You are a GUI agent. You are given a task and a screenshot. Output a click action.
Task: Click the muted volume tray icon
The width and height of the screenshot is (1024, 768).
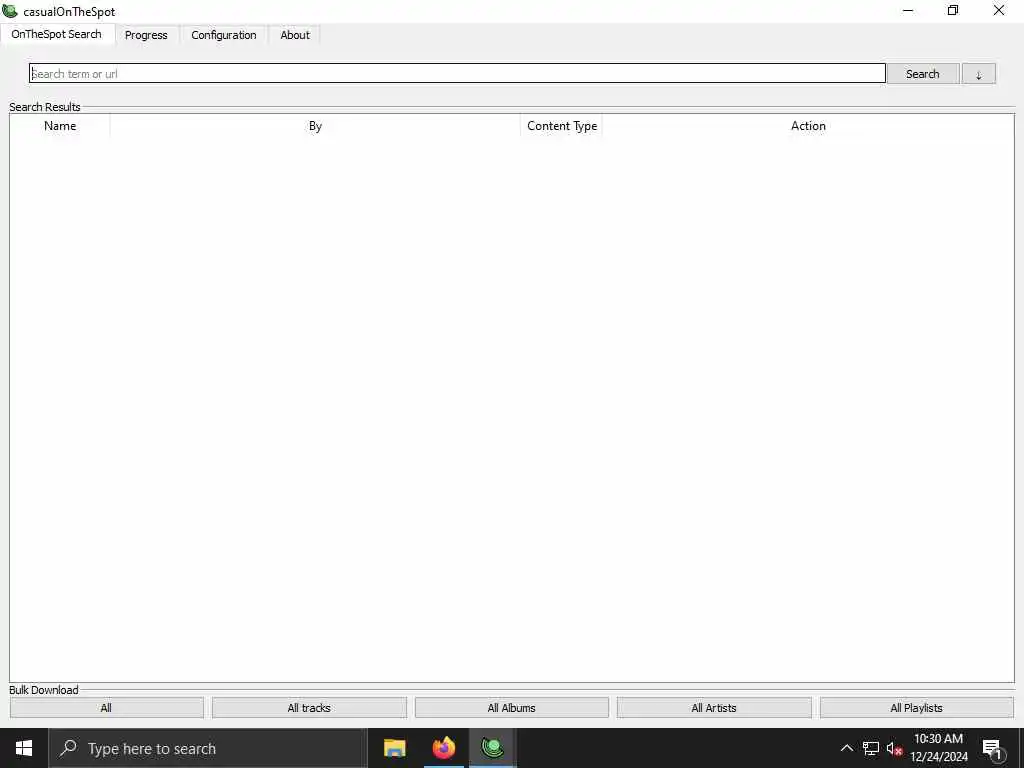click(894, 748)
